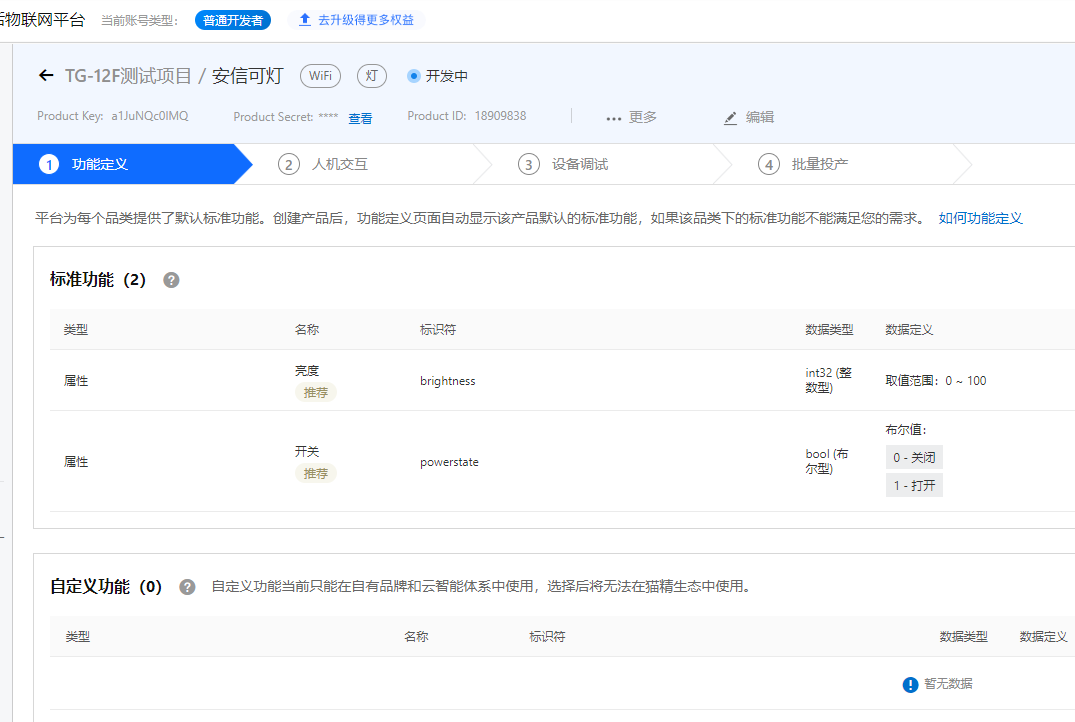Click the '1 - 打开' boolean value tag
Screen dimensions: 1075x722
[913, 485]
